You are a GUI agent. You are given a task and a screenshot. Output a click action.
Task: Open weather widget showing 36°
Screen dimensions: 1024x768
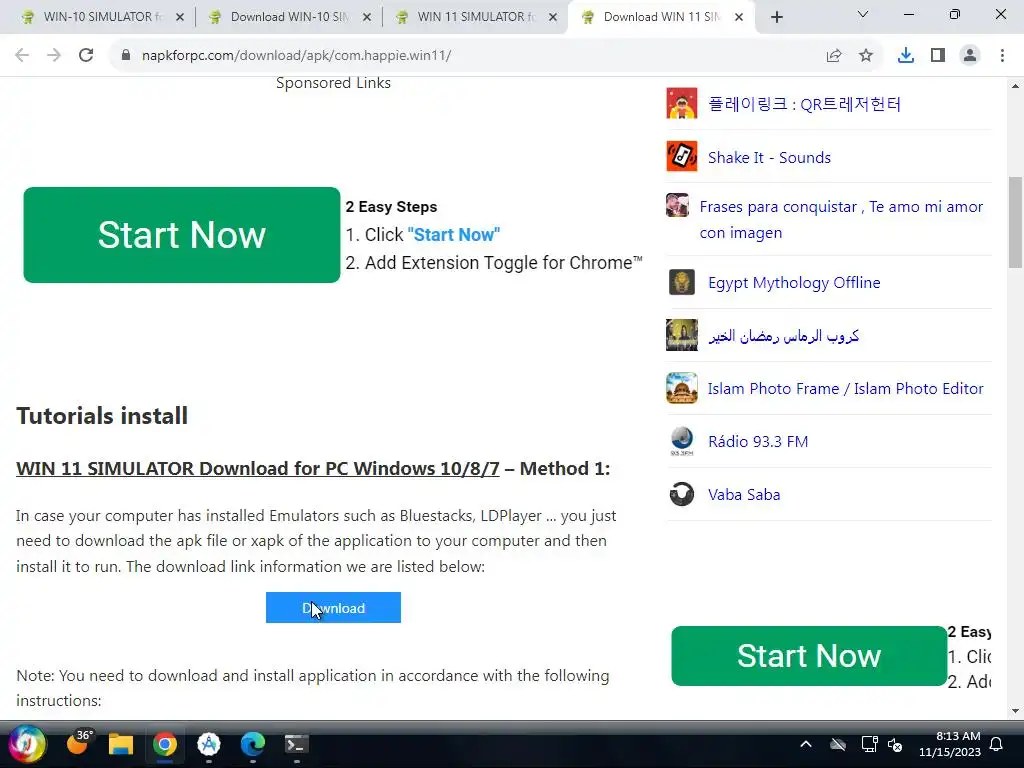[78, 743]
